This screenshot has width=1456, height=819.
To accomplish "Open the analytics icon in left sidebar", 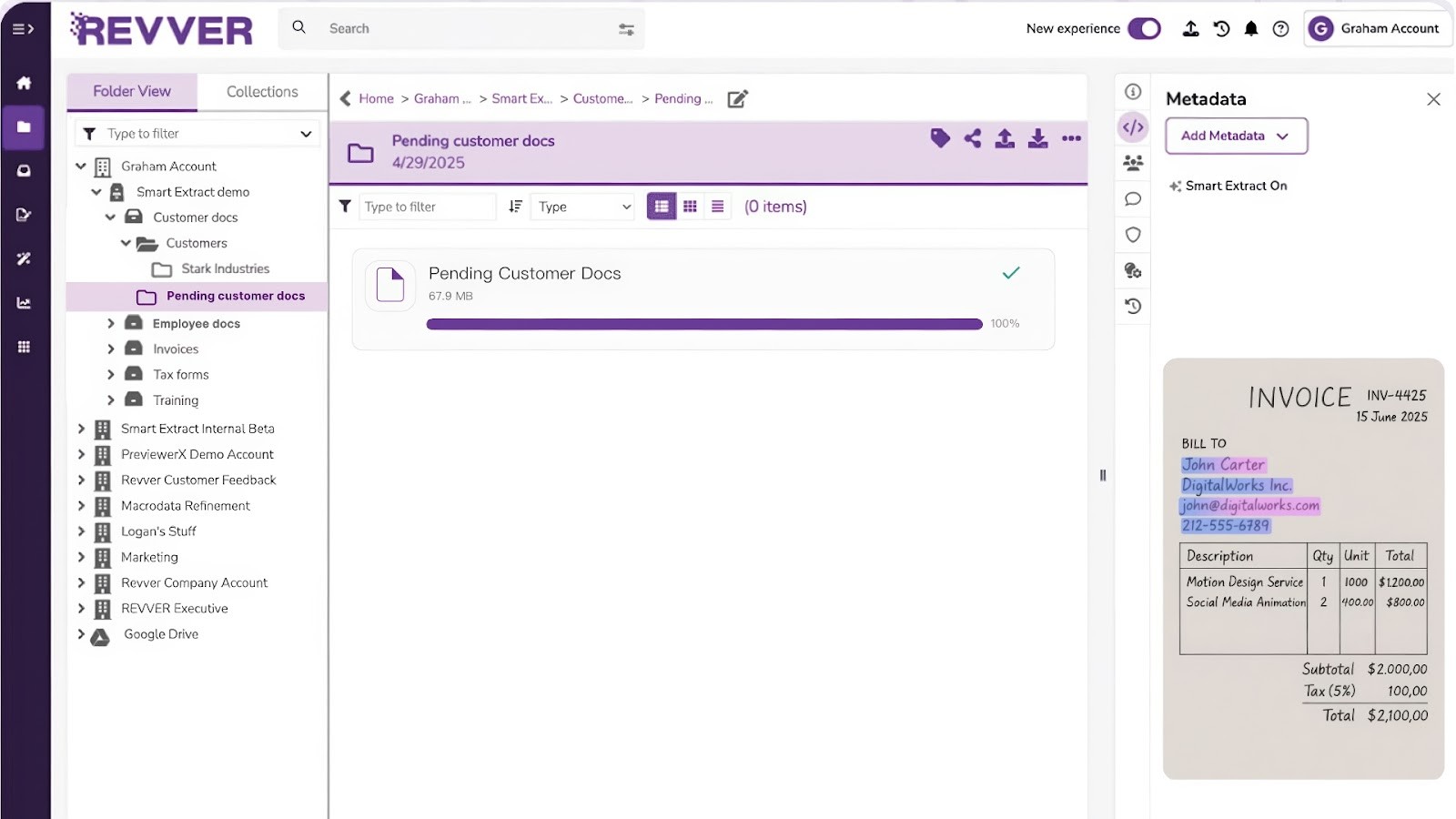I will 25,303.
